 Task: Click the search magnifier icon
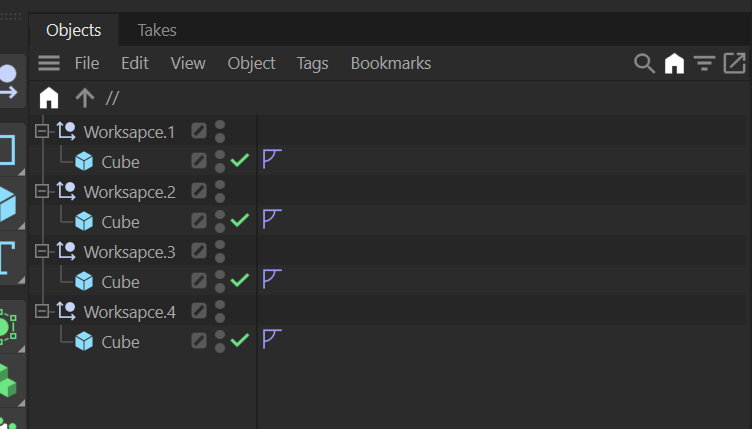[644, 63]
